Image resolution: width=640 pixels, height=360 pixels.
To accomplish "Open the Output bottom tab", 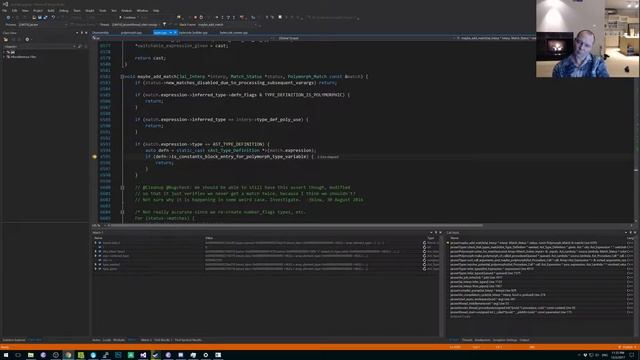I will click(524, 340).
